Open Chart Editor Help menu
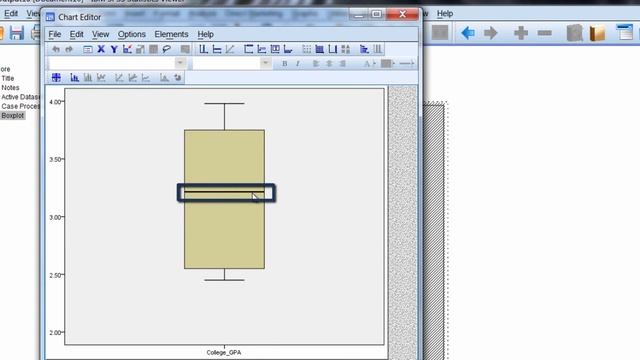Screen dimensions: 640x360 point(205,34)
